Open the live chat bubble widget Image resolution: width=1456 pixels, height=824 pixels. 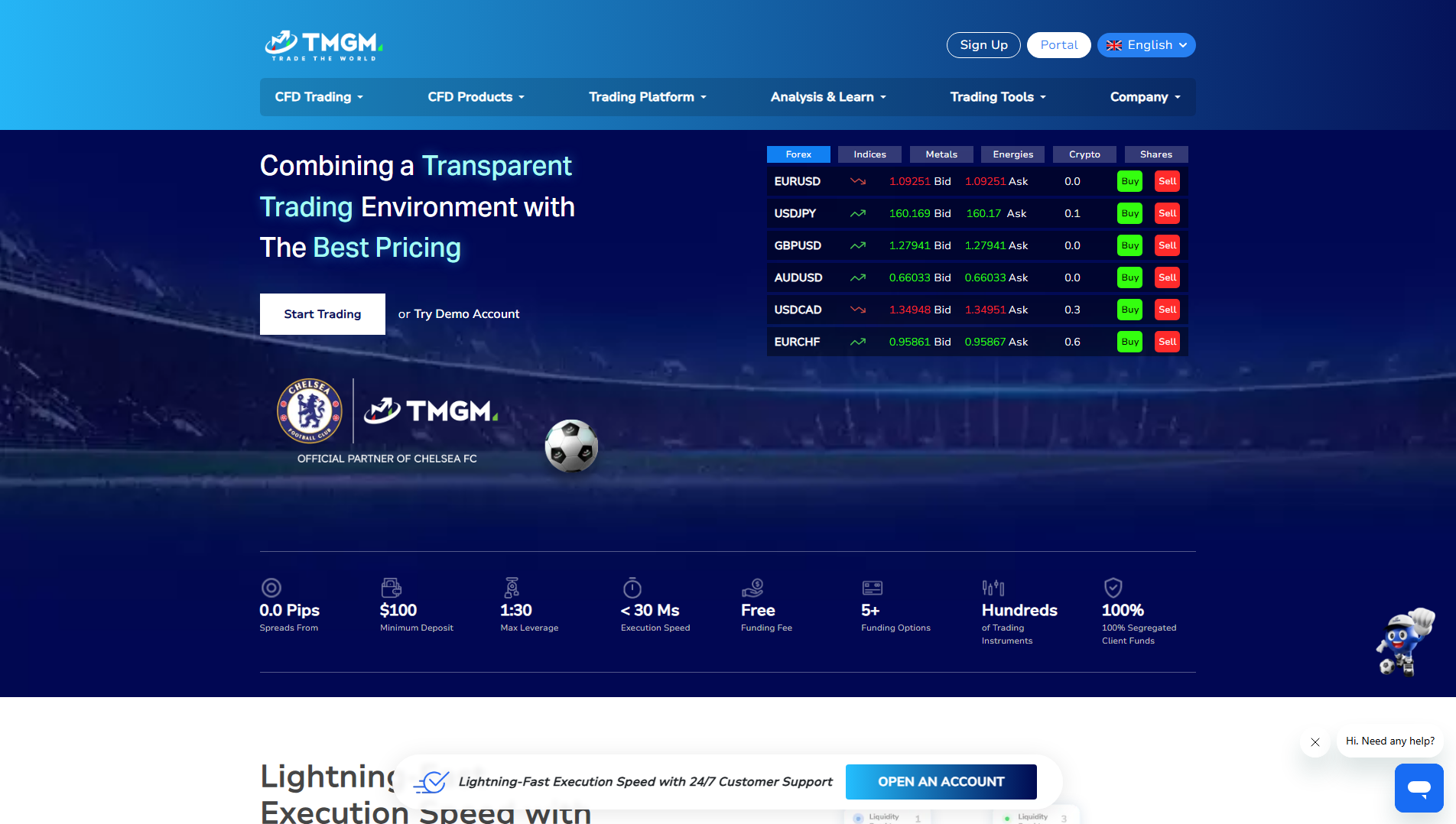[1419, 788]
